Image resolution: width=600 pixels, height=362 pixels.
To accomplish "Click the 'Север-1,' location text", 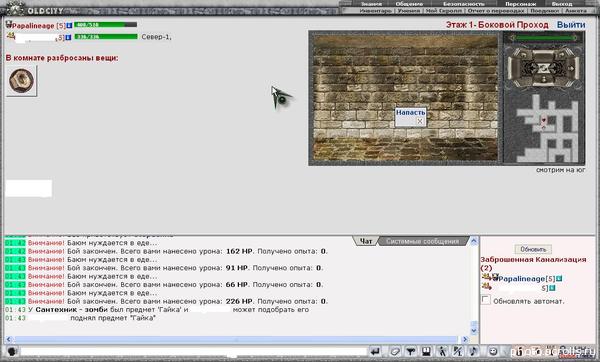I will pos(157,37).
